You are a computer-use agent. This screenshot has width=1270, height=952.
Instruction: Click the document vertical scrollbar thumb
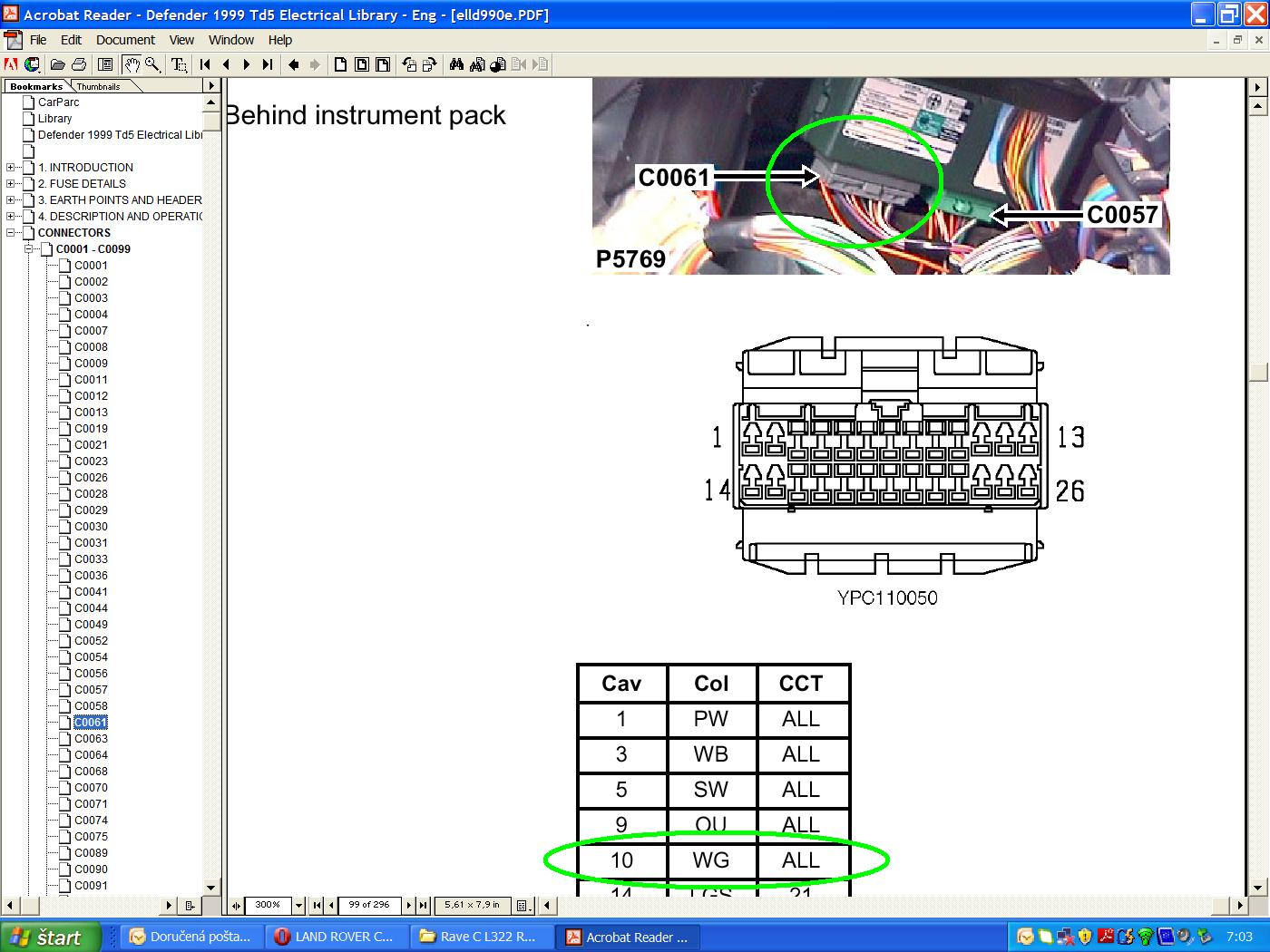(x=1257, y=373)
